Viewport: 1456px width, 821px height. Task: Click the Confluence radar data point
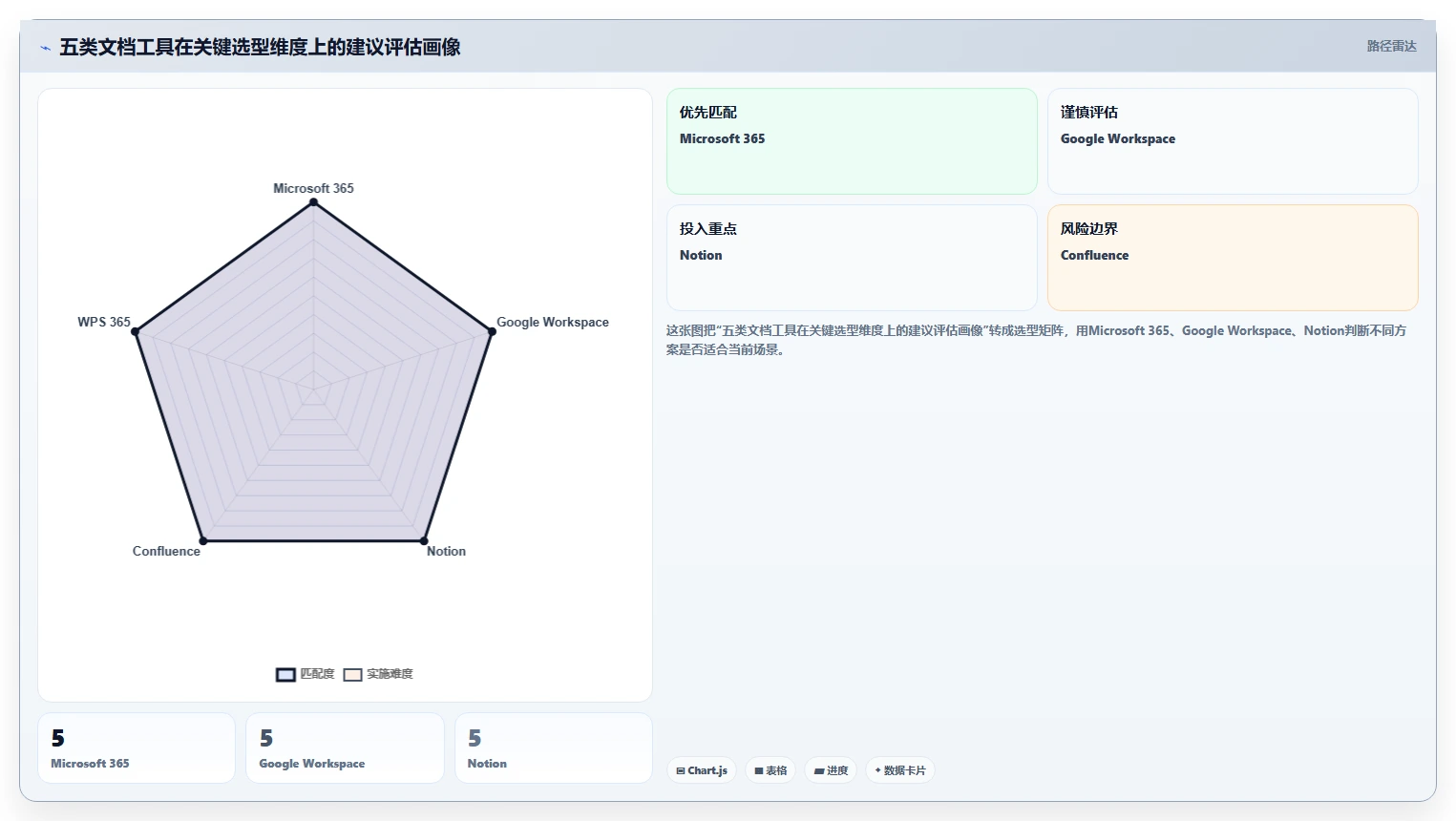coord(203,541)
